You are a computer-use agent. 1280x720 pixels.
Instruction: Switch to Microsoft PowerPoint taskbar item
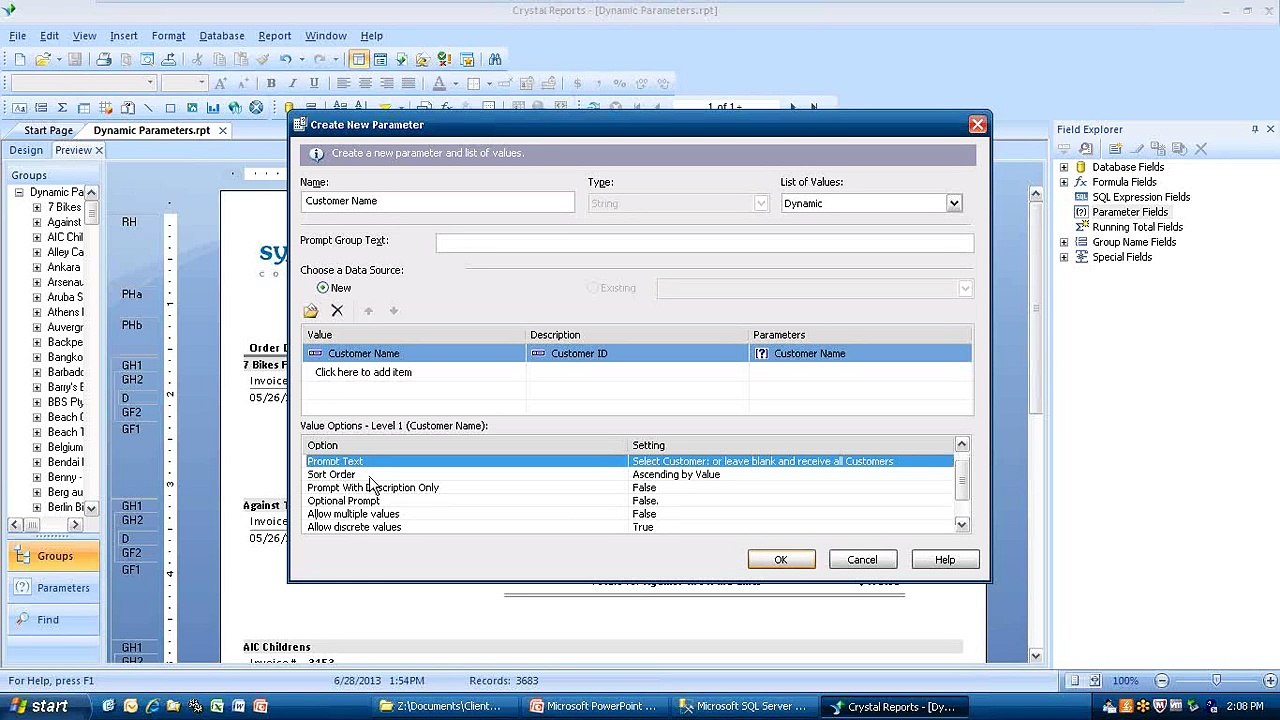coord(594,706)
